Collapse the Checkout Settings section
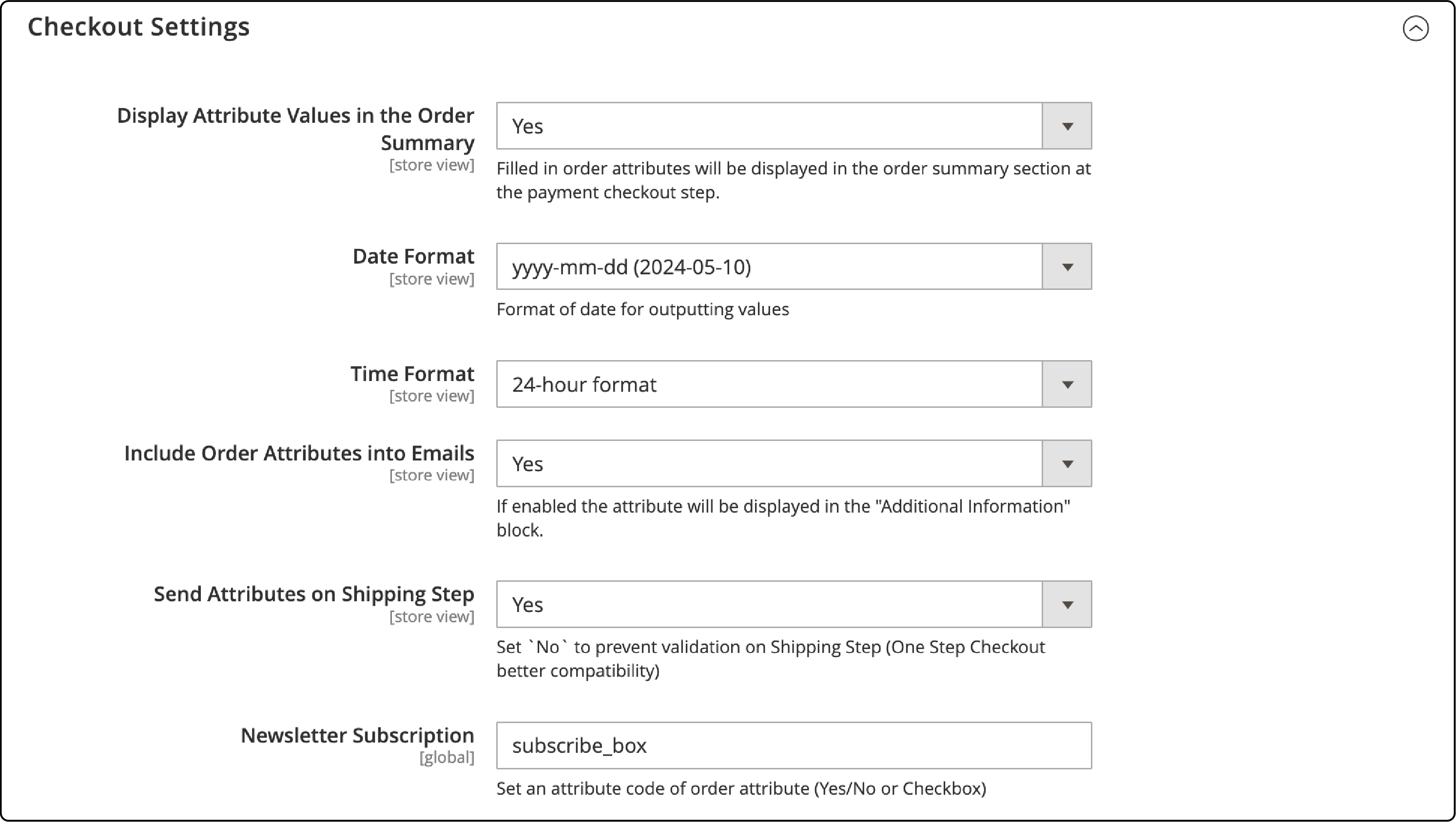The width and height of the screenshot is (1456, 822). pos(1416,28)
